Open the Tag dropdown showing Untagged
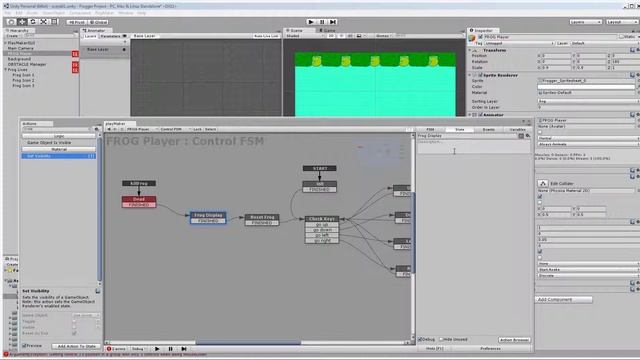This screenshot has height=360, width=640. tap(519, 43)
